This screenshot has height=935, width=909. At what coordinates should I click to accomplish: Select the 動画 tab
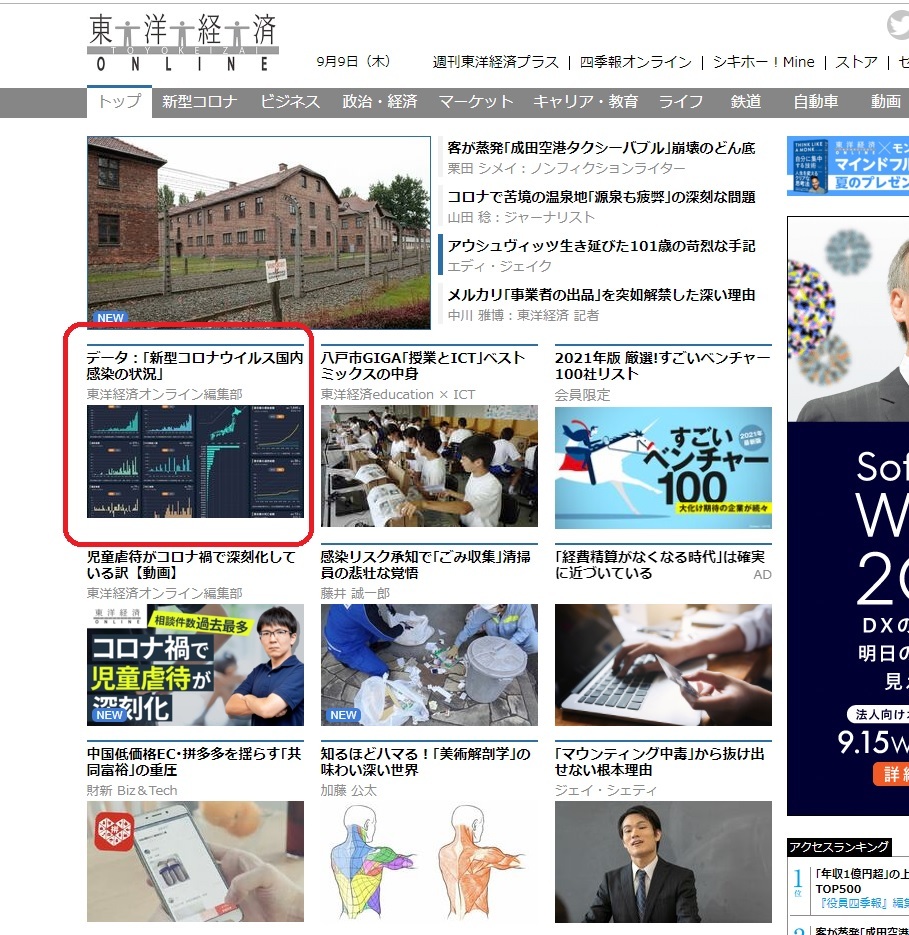coord(885,102)
